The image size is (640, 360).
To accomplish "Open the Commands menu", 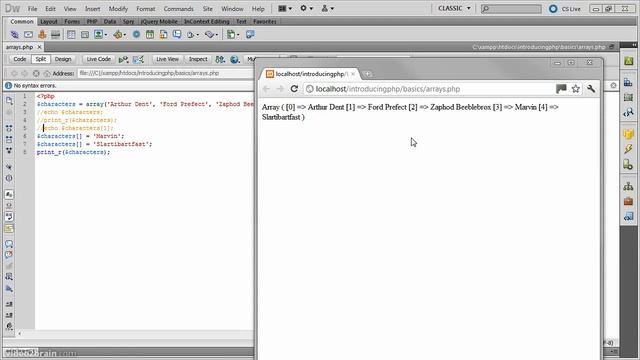I will [178, 9].
